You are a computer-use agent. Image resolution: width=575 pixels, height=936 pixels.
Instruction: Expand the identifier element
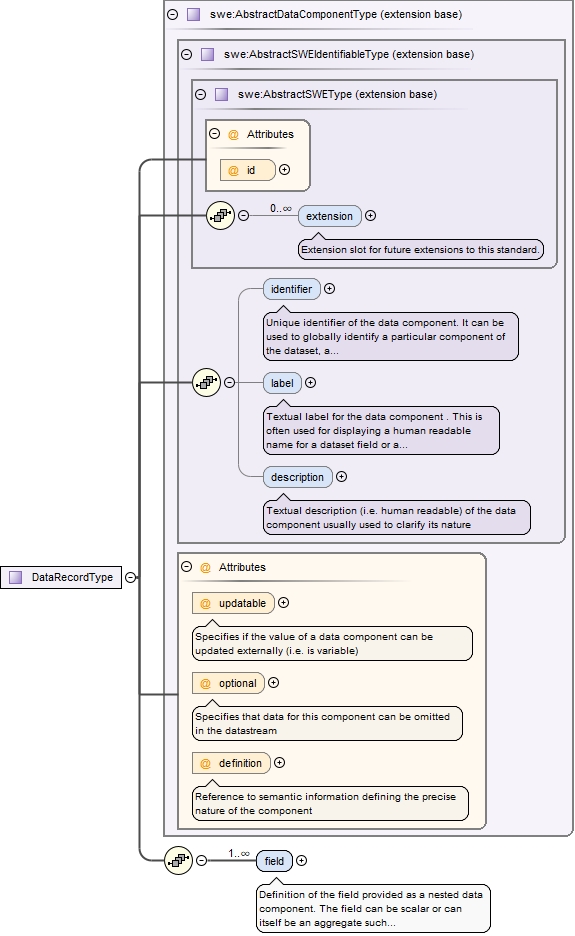coord(329,288)
